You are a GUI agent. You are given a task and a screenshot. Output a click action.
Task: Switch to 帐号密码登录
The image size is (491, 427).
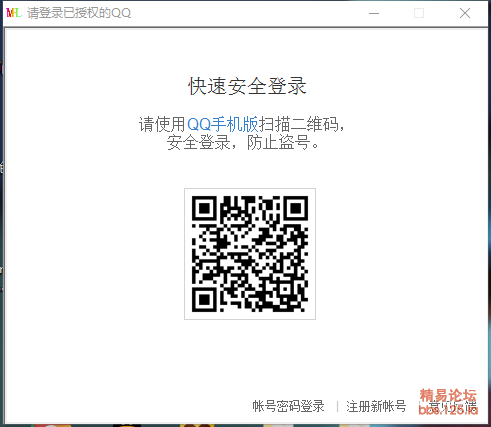[288, 406]
